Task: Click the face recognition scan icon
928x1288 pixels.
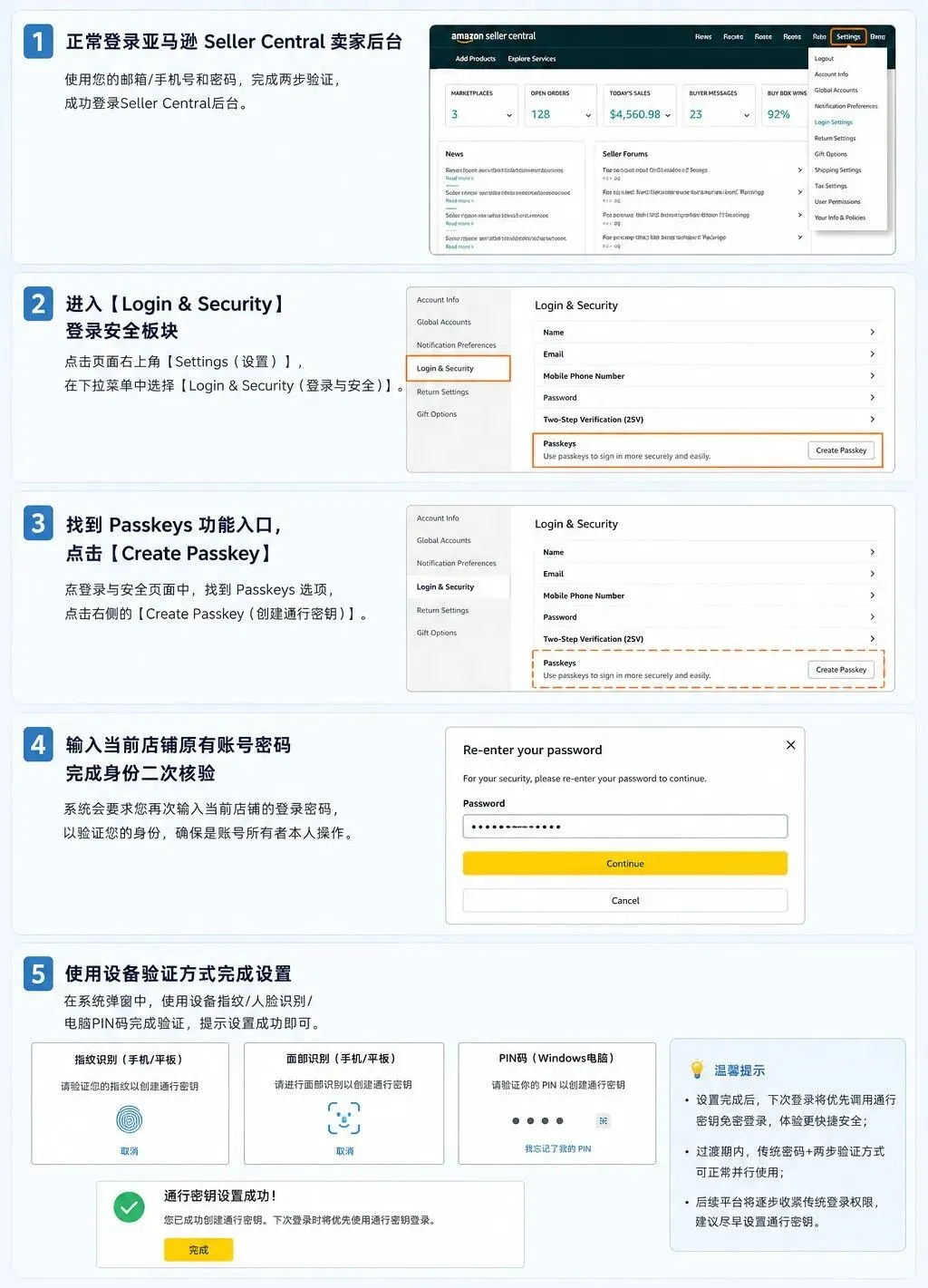Action: pos(344,1119)
